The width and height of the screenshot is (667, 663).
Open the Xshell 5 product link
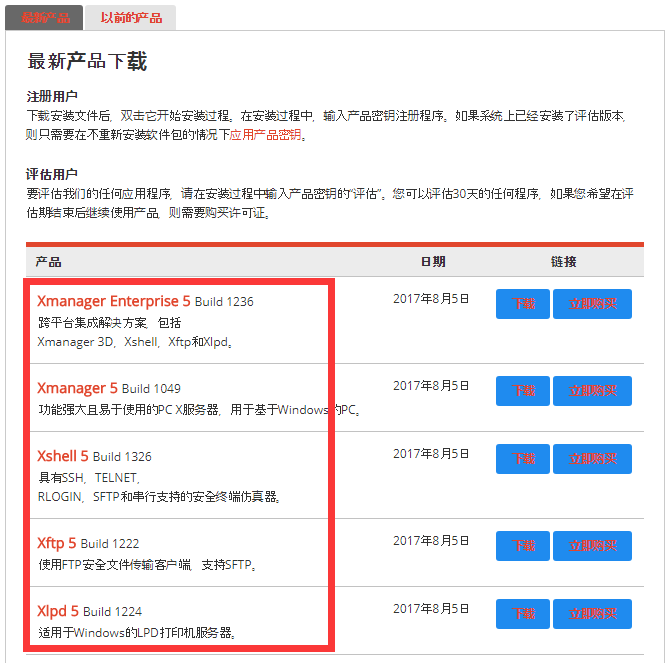coord(63,456)
